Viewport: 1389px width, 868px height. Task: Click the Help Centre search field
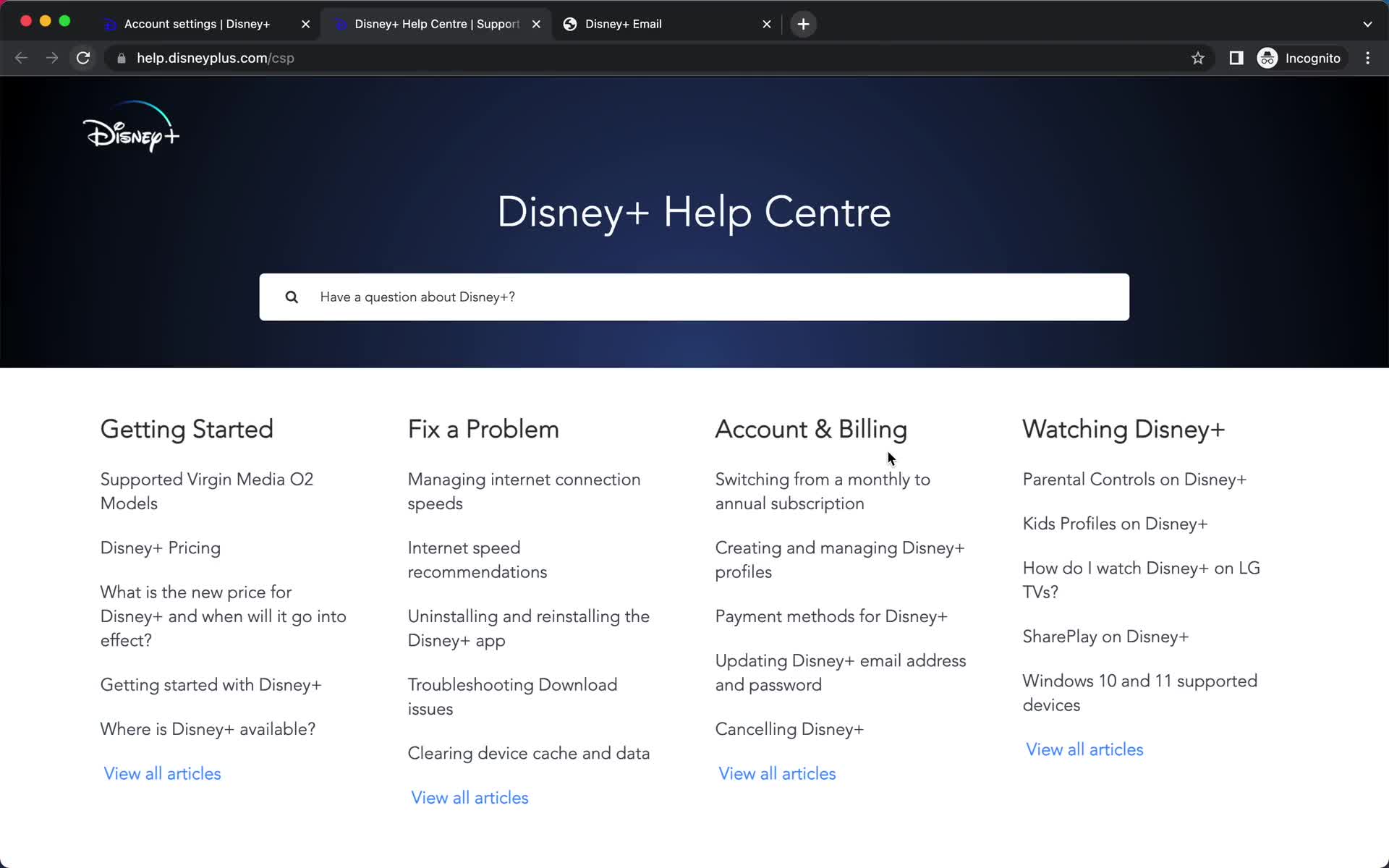[694, 297]
